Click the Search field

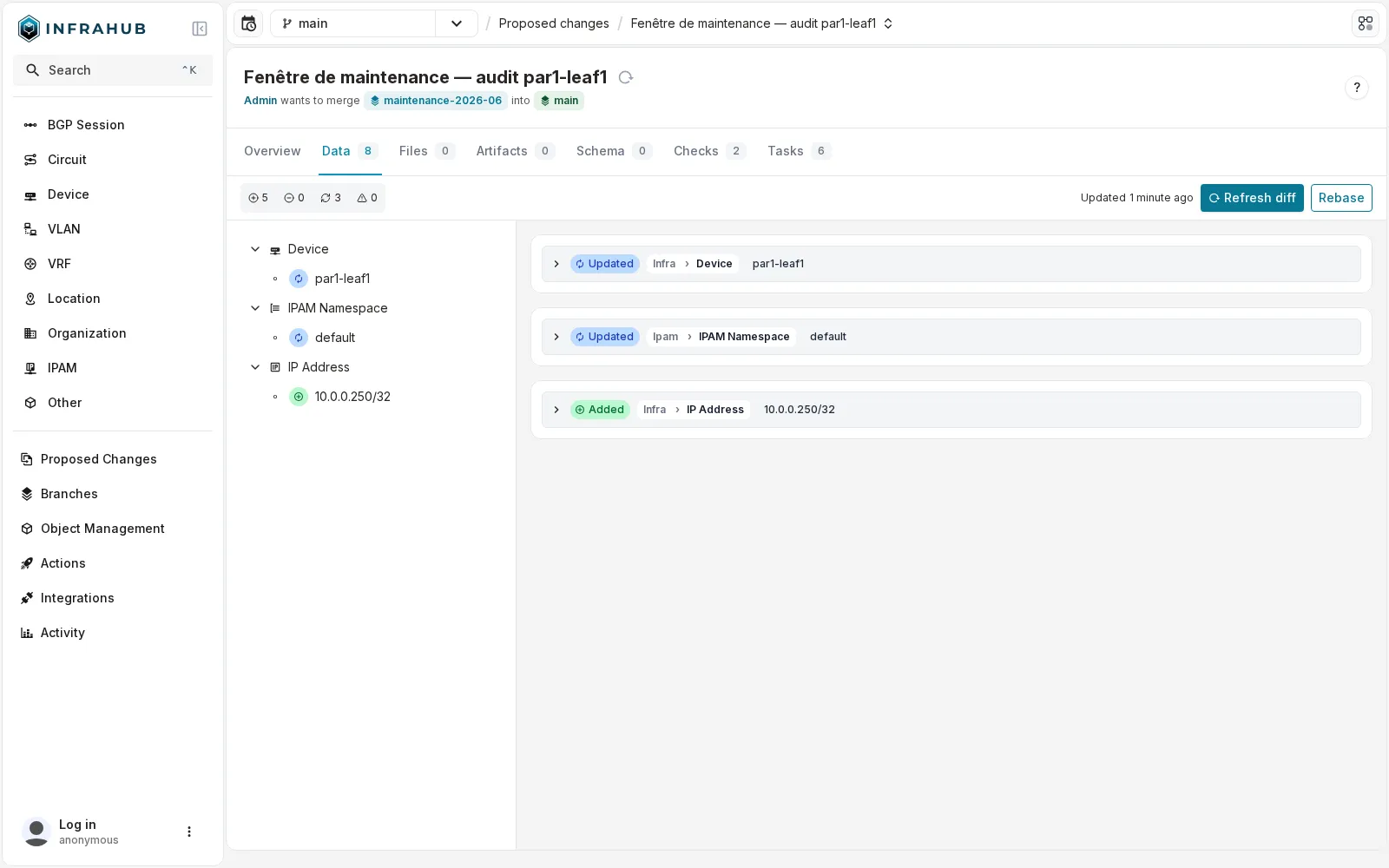click(113, 70)
